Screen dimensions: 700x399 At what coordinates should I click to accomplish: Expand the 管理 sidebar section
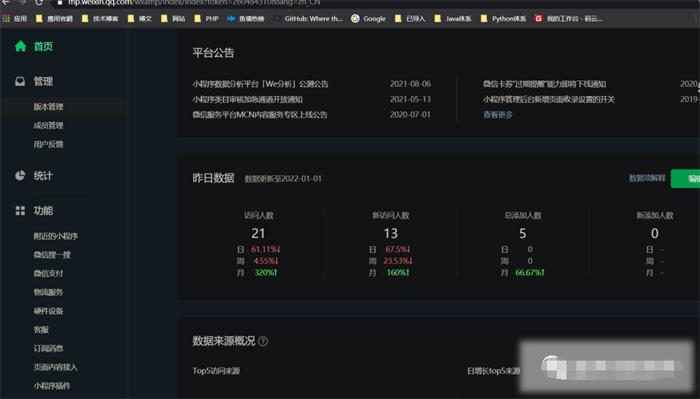pos(43,81)
